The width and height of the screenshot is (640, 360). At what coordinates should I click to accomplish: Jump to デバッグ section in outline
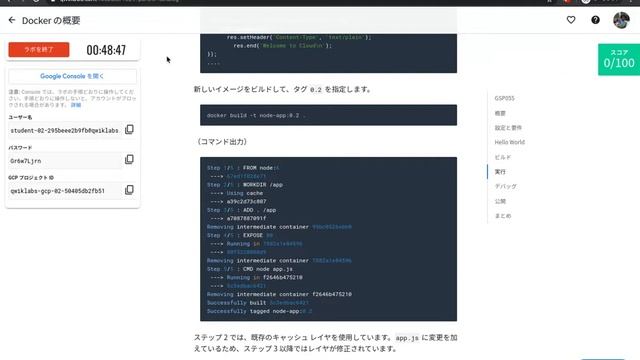click(505, 186)
